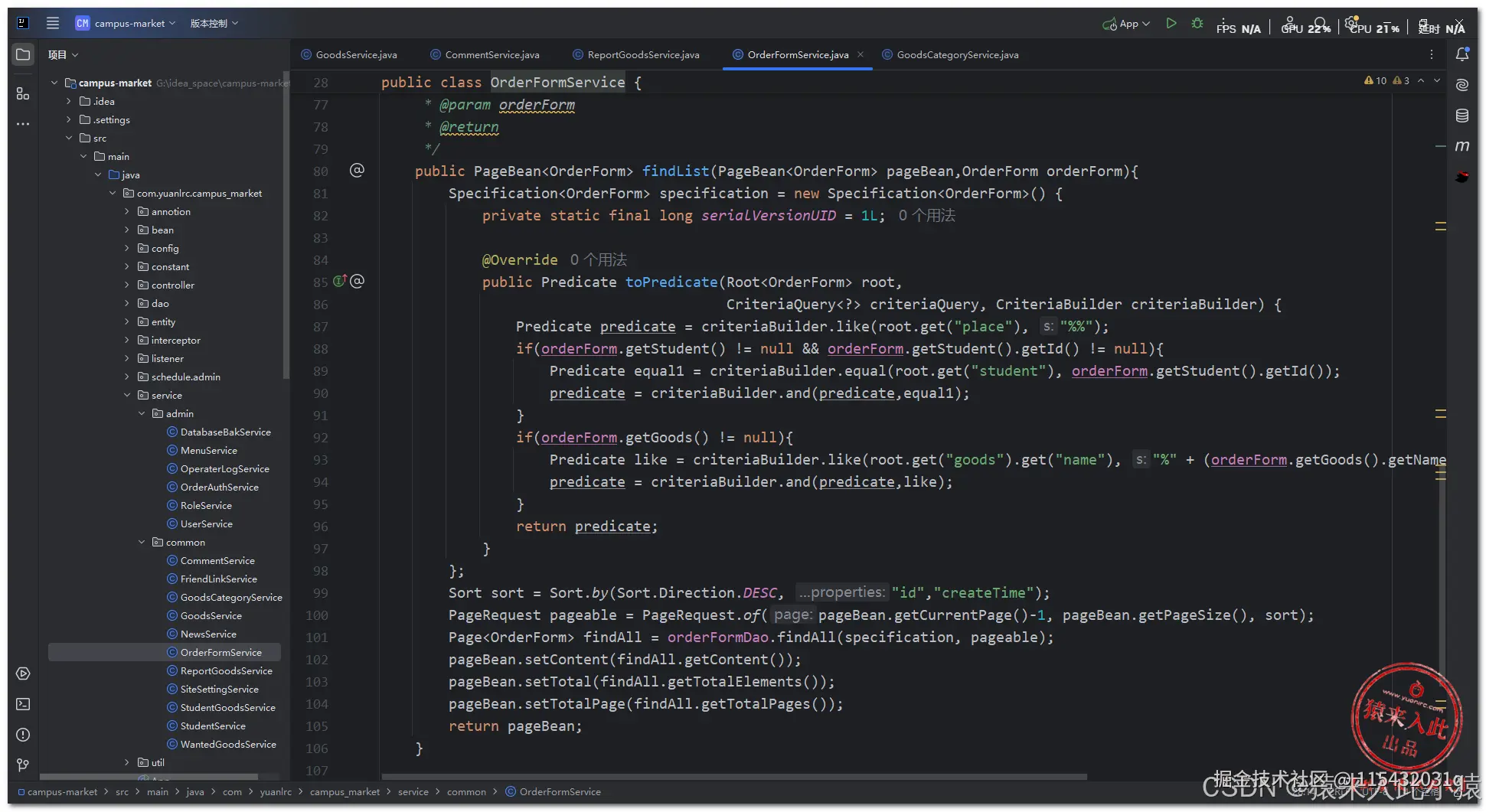Open WantedGoodsService in project tree
Image resolution: width=1486 pixels, height=812 pixels.
click(x=228, y=744)
